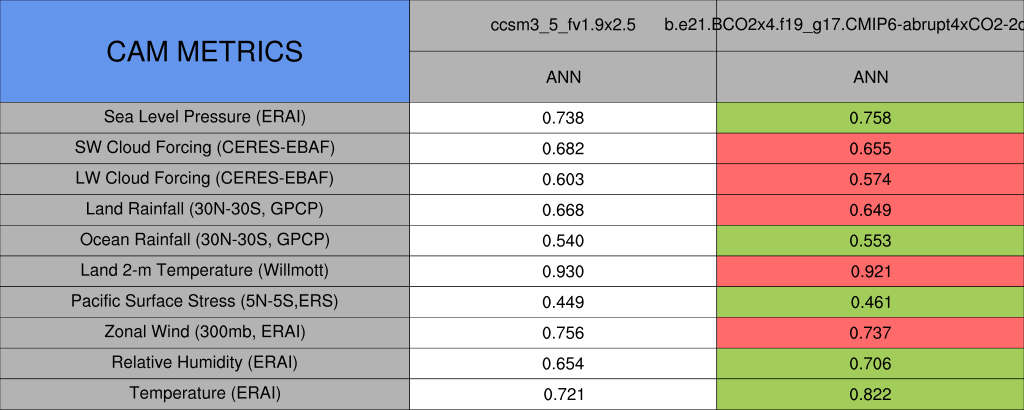The height and width of the screenshot is (410, 1024).
Task: Click the ccsm3_5_fv1.9x2.5 column header
Action: point(563,26)
